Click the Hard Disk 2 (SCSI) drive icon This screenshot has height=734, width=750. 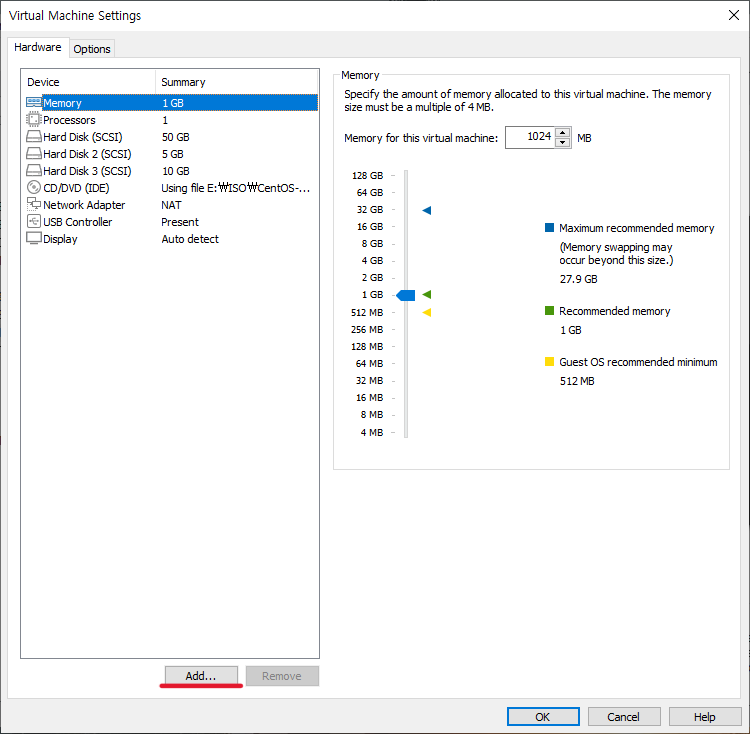pos(33,153)
